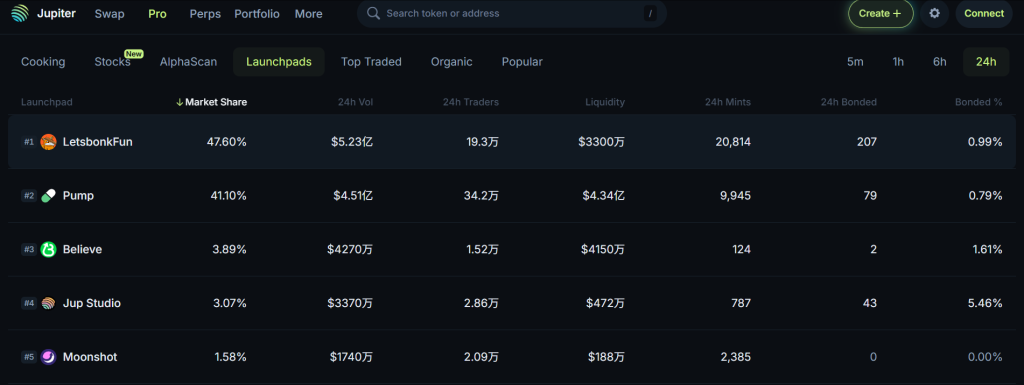The width and height of the screenshot is (1024, 385).
Task: Switch to the Stocks tab
Action: pyautogui.click(x=112, y=62)
